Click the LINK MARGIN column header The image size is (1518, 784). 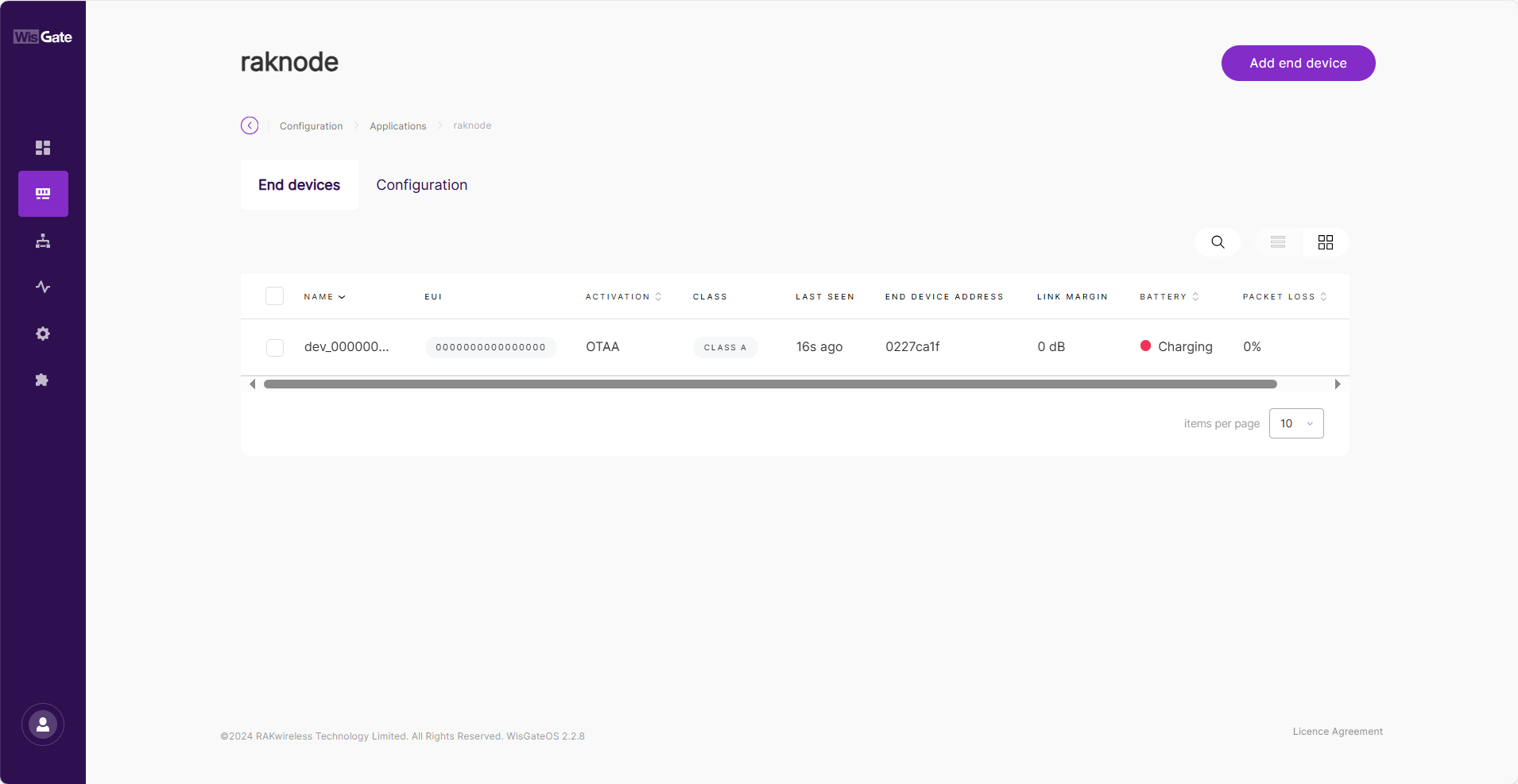[x=1072, y=297]
